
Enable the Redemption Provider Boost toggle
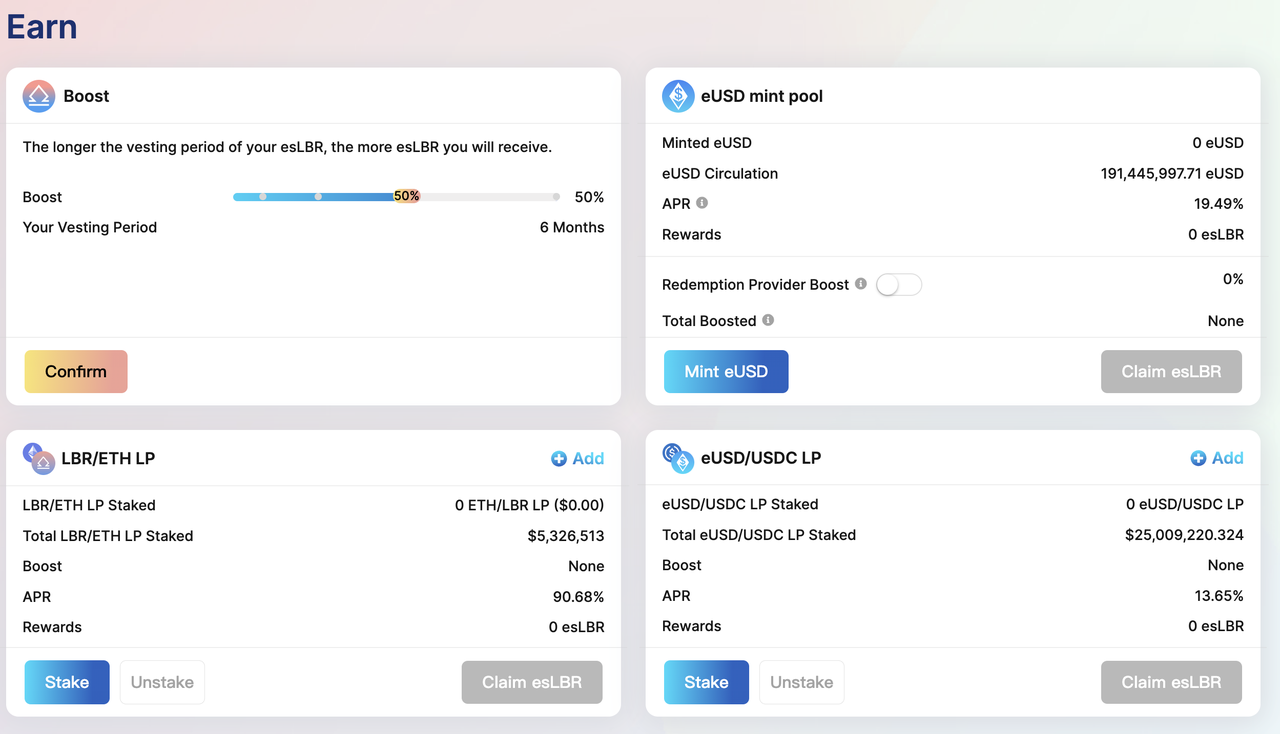click(x=898, y=285)
